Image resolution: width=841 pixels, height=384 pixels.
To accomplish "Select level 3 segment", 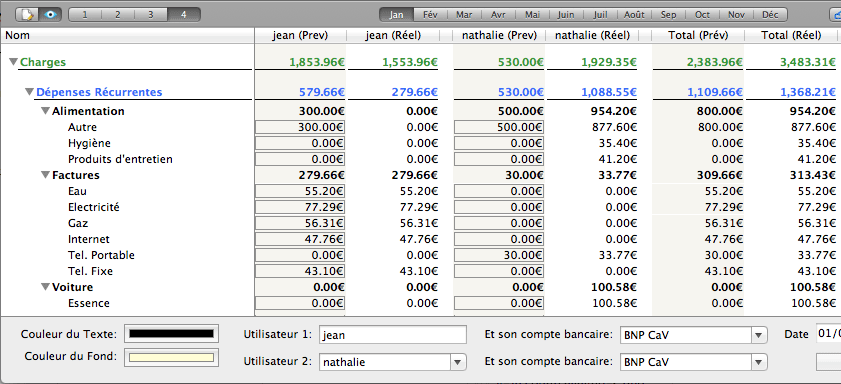I will 151,14.
